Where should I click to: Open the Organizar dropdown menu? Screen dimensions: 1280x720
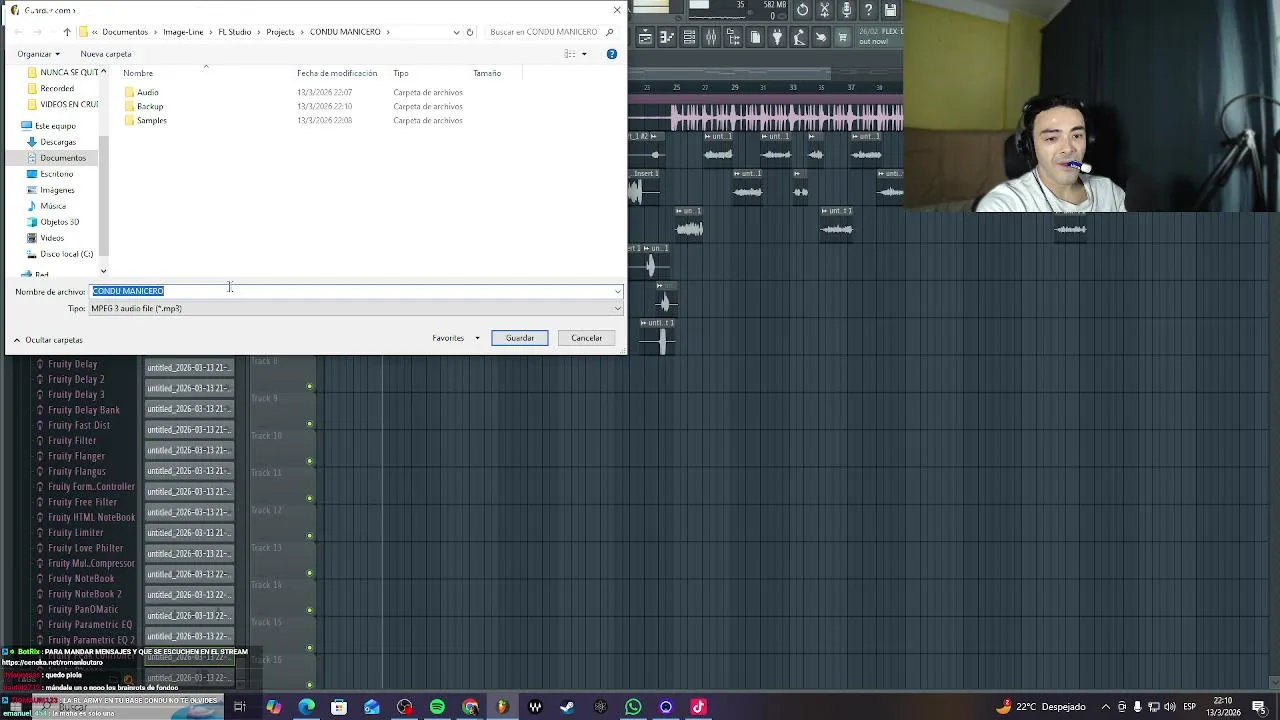(39, 54)
